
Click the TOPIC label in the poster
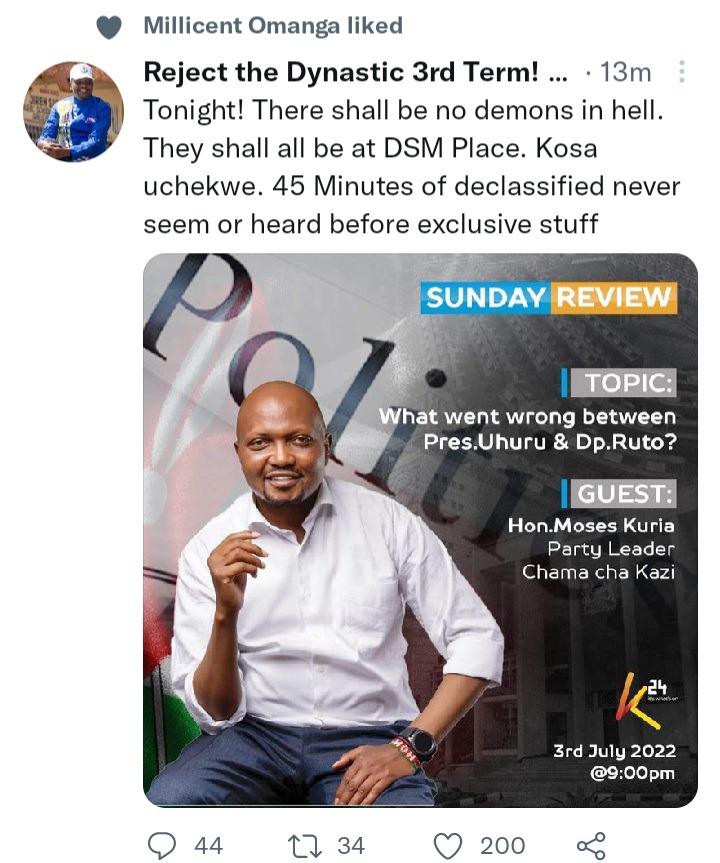pos(622,383)
